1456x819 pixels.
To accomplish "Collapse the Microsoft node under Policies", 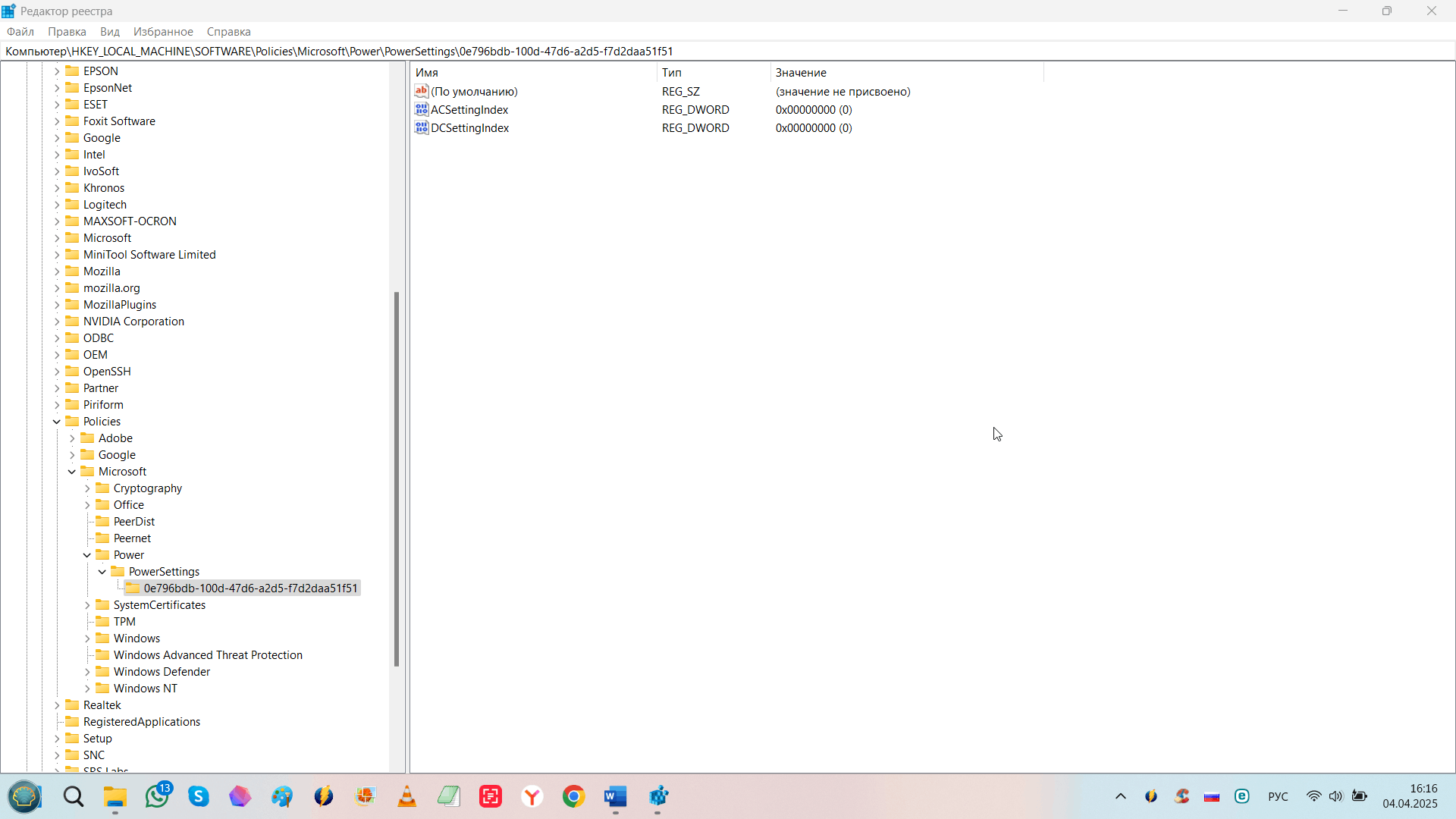I will (x=72, y=472).
